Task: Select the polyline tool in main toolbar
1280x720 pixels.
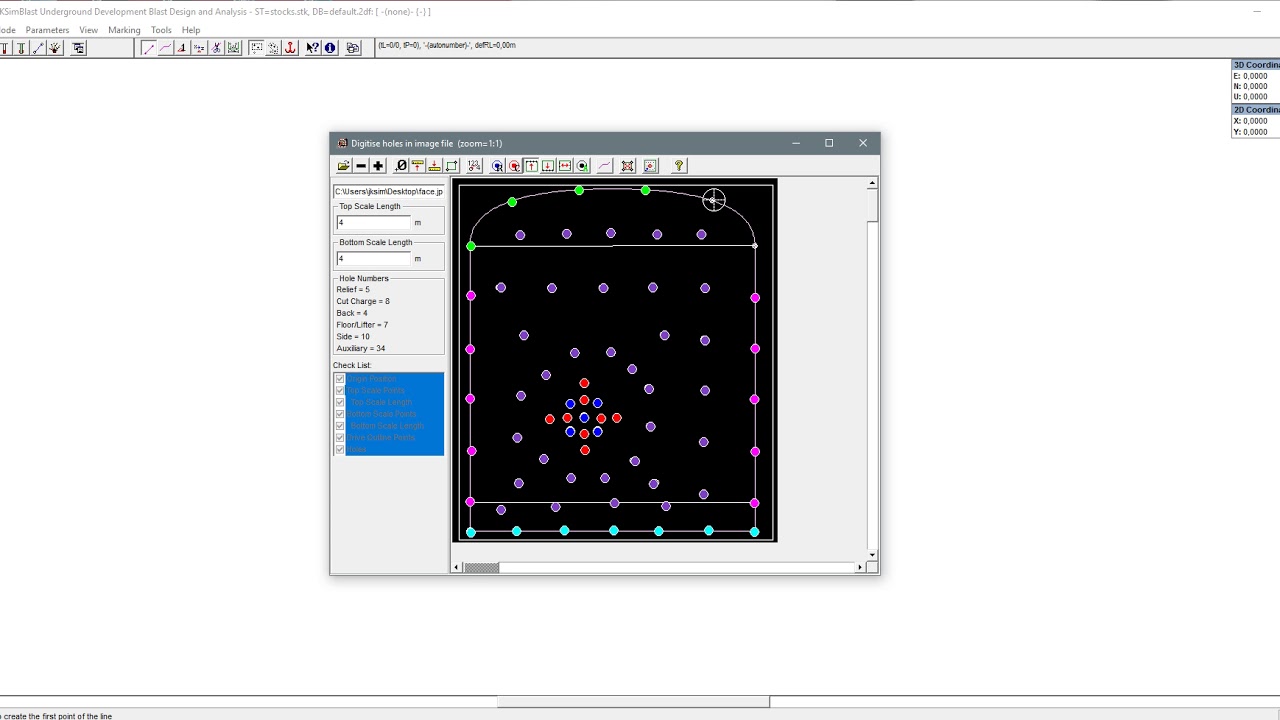Action: 166,48
